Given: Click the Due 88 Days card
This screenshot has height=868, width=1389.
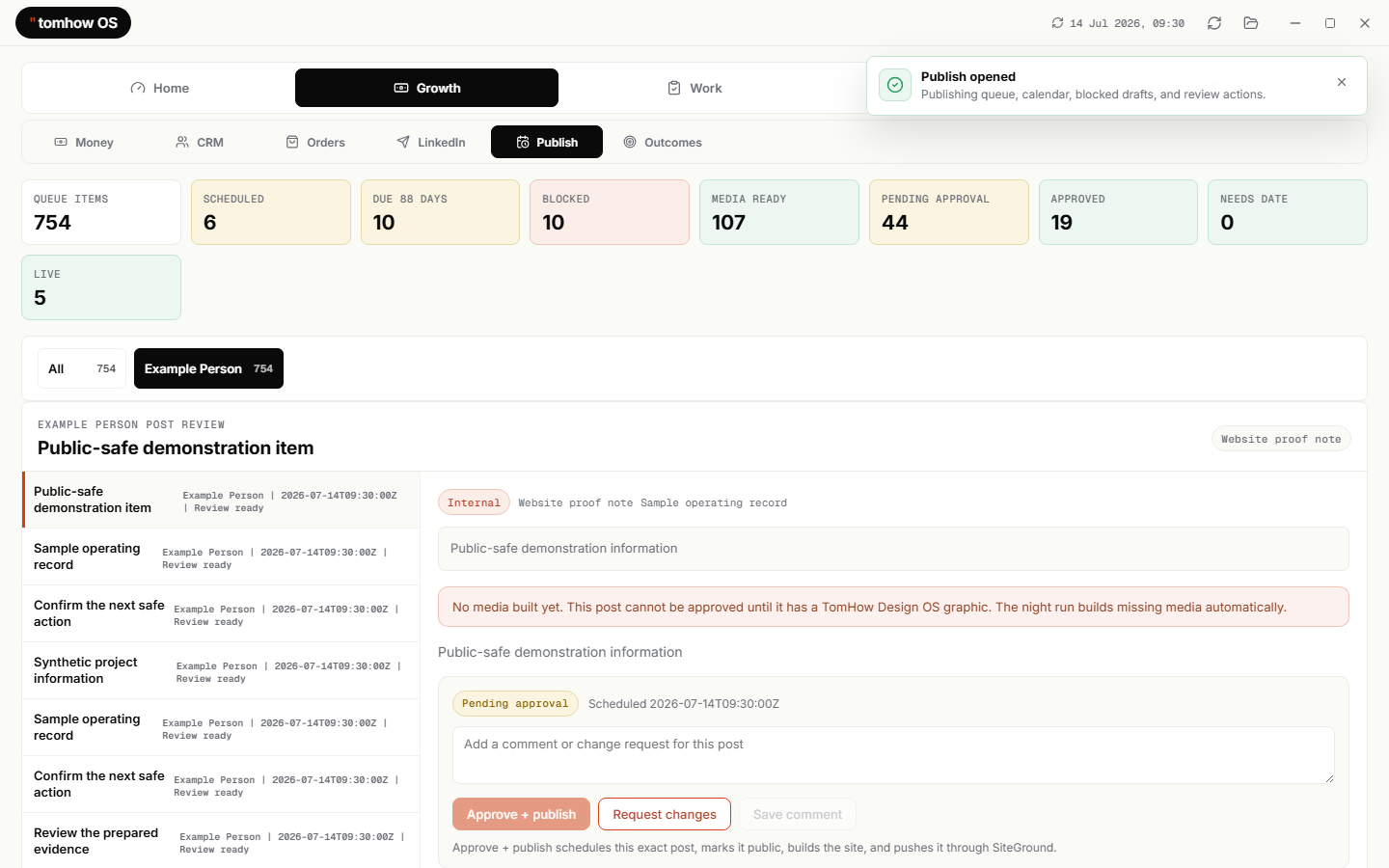Looking at the screenshot, I should pos(440,212).
